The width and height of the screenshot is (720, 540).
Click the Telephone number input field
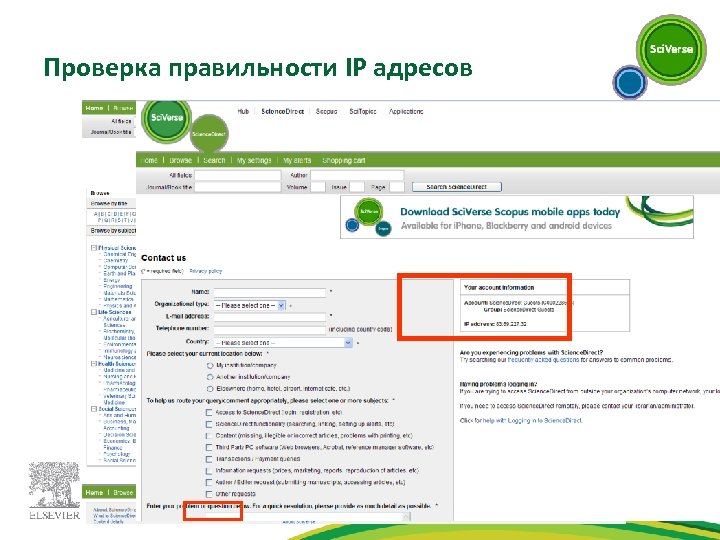point(270,329)
